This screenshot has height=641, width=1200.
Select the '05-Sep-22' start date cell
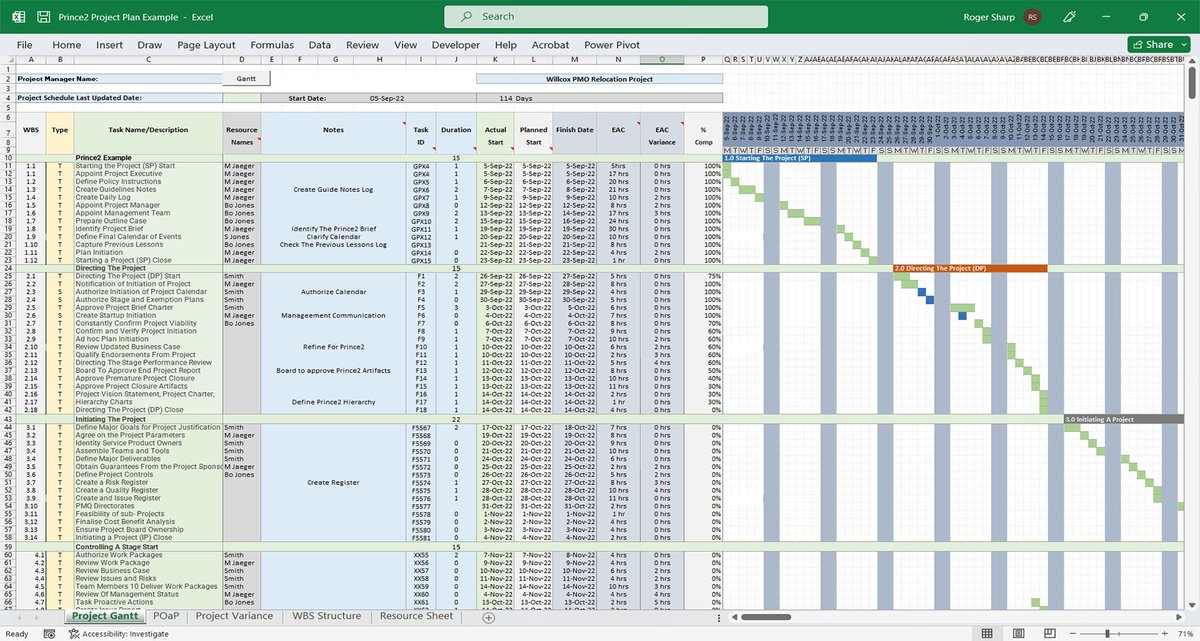point(386,98)
